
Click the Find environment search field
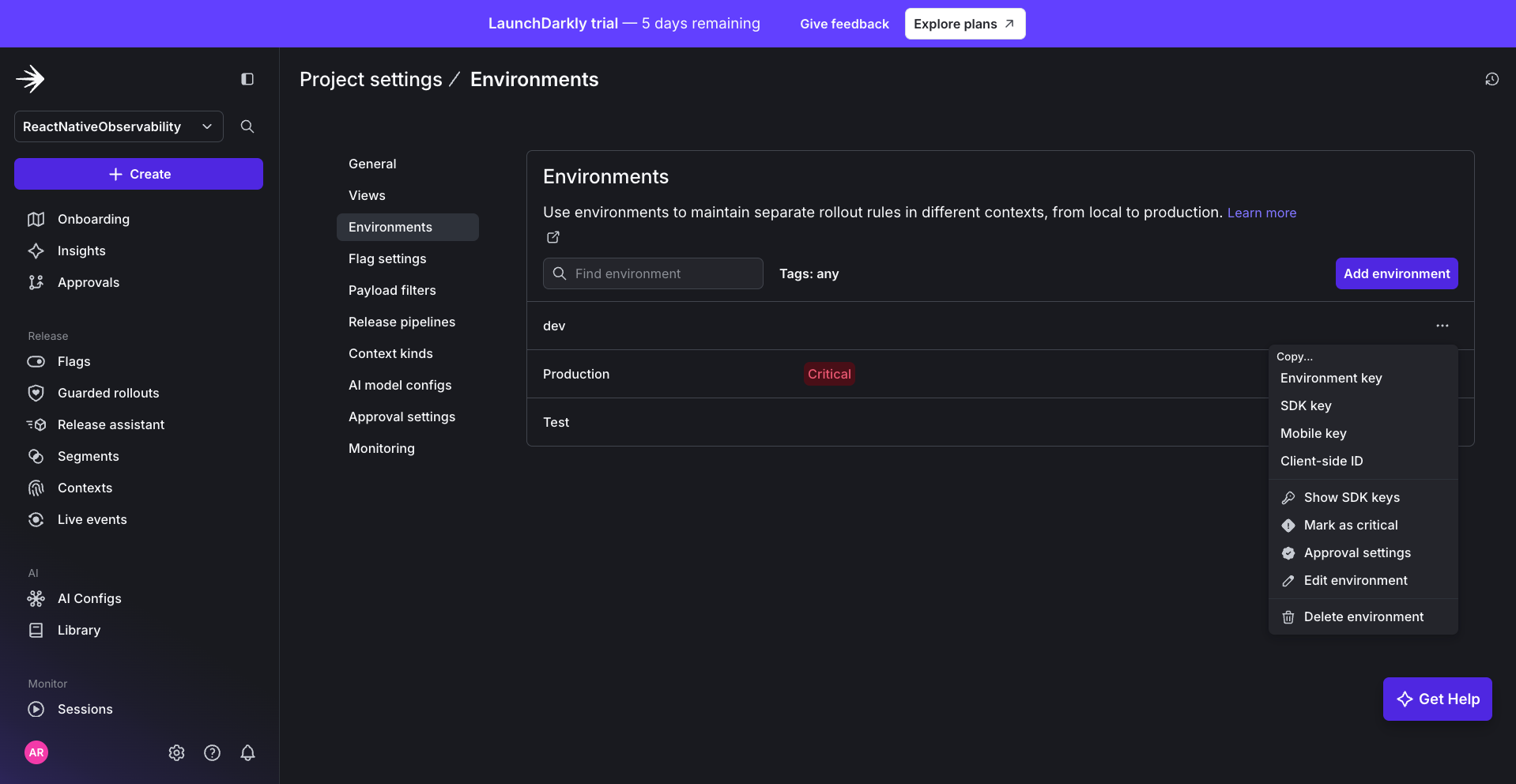tap(653, 273)
